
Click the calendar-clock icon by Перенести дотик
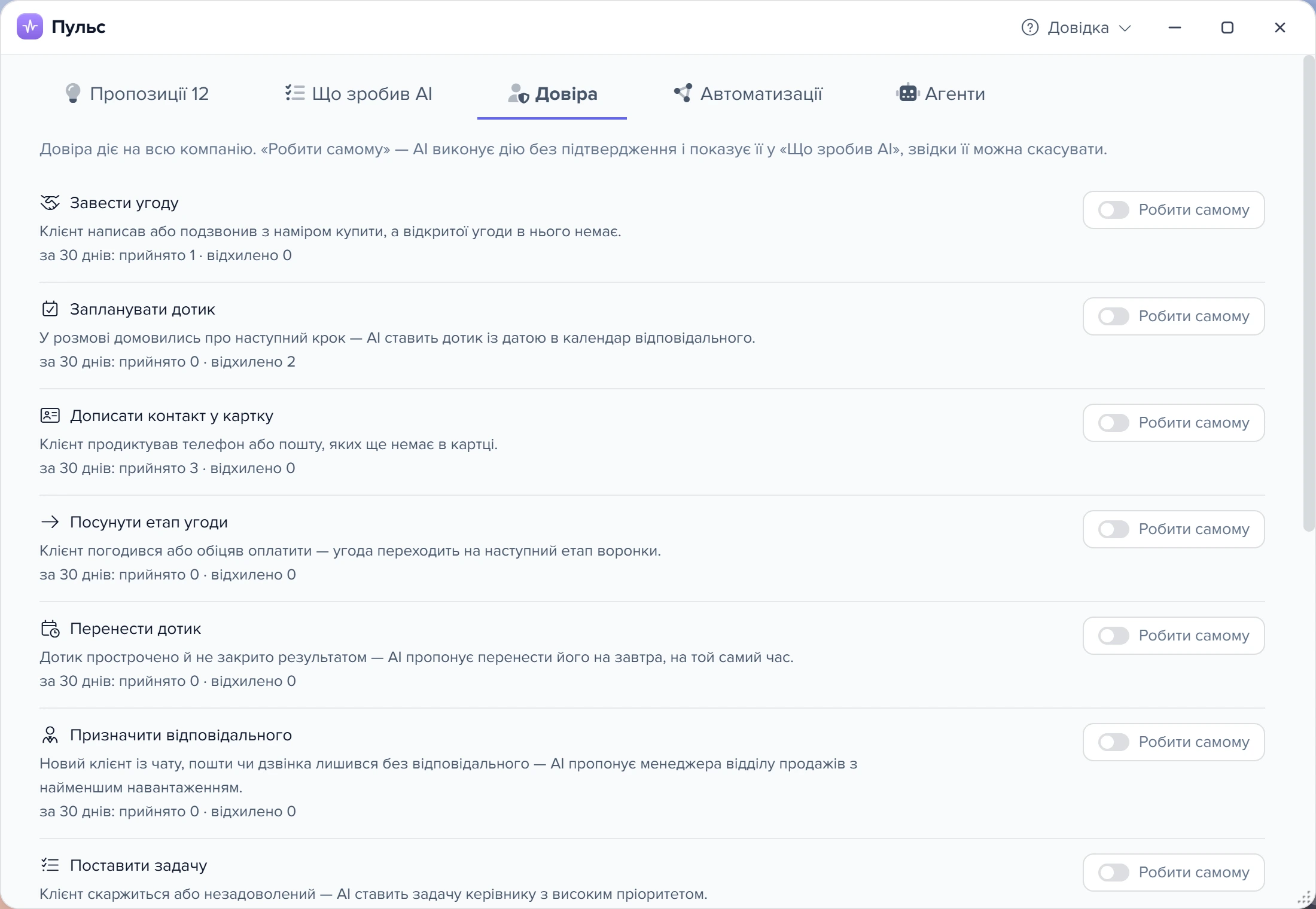click(x=50, y=629)
